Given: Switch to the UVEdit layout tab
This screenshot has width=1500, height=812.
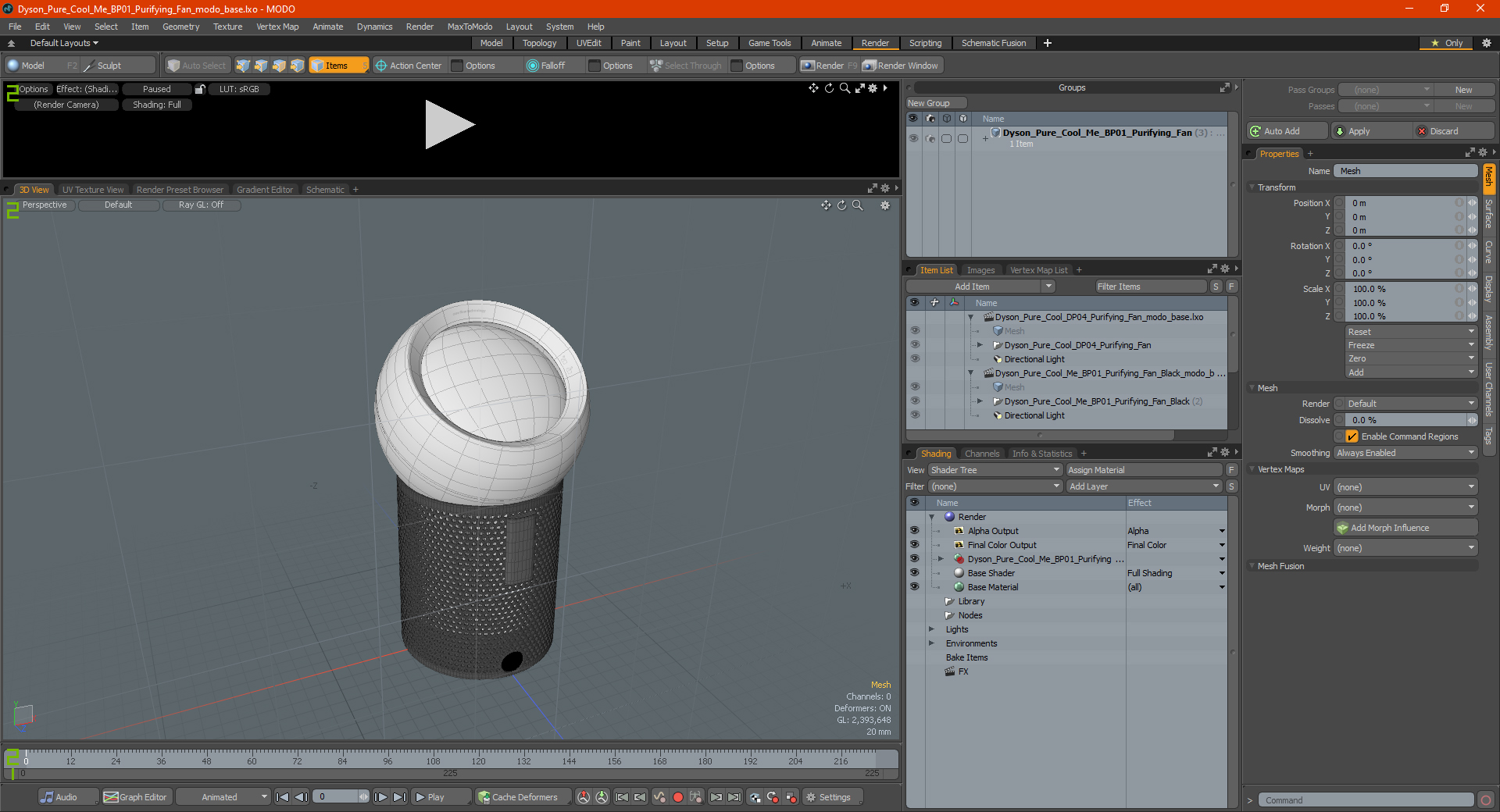Looking at the screenshot, I should (588, 43).
